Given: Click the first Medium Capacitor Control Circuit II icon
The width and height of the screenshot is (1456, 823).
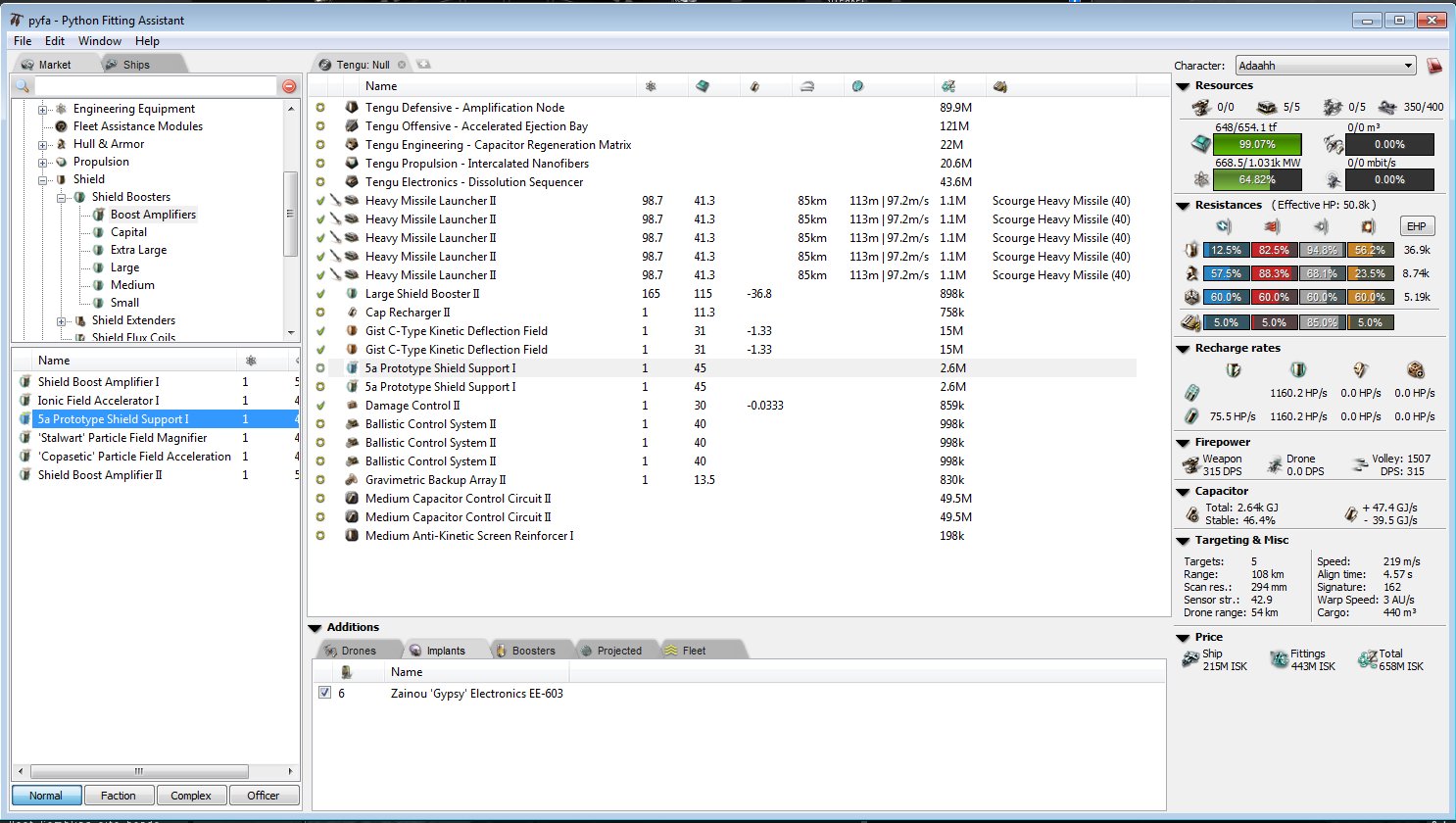Looking at the screenshot, I should tap(352, 499).
